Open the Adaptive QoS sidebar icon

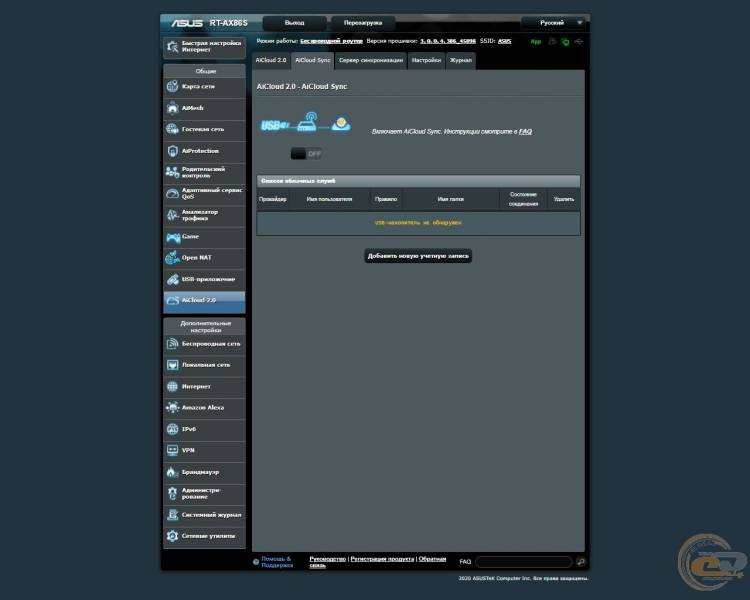(172, 193)
